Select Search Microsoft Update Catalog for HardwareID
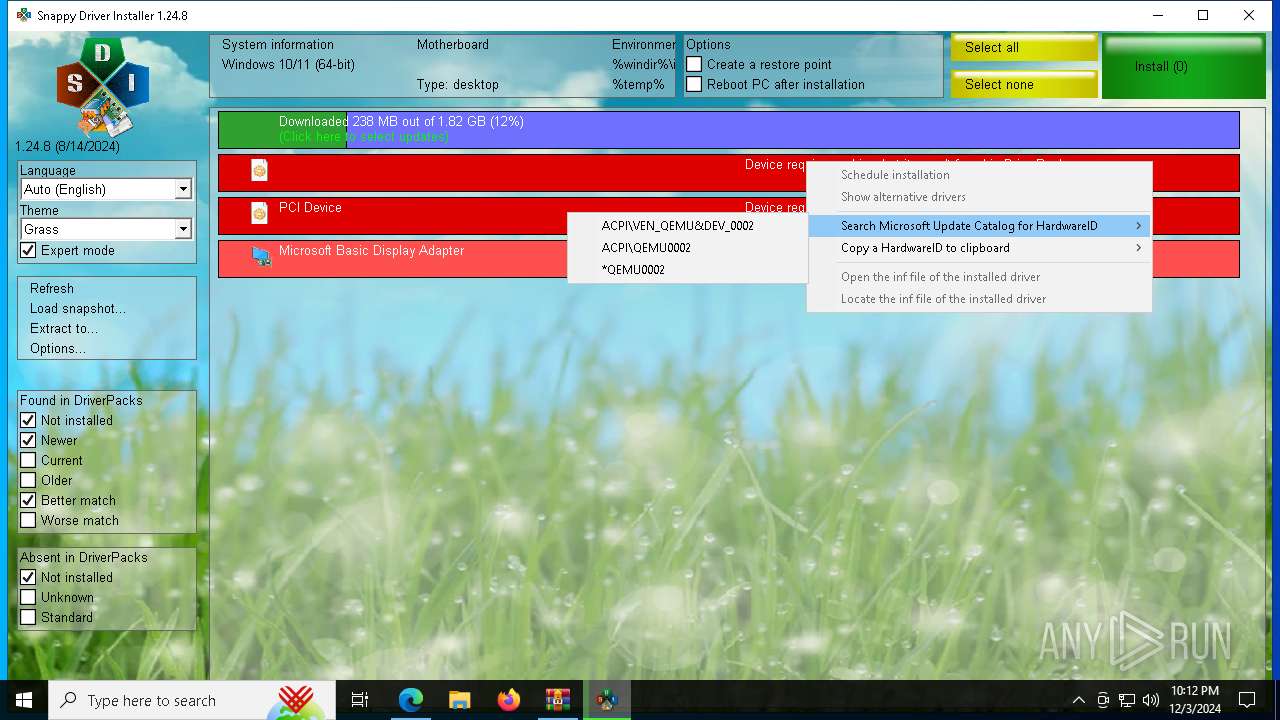The image size is (1280, 720). click(979, 226)
